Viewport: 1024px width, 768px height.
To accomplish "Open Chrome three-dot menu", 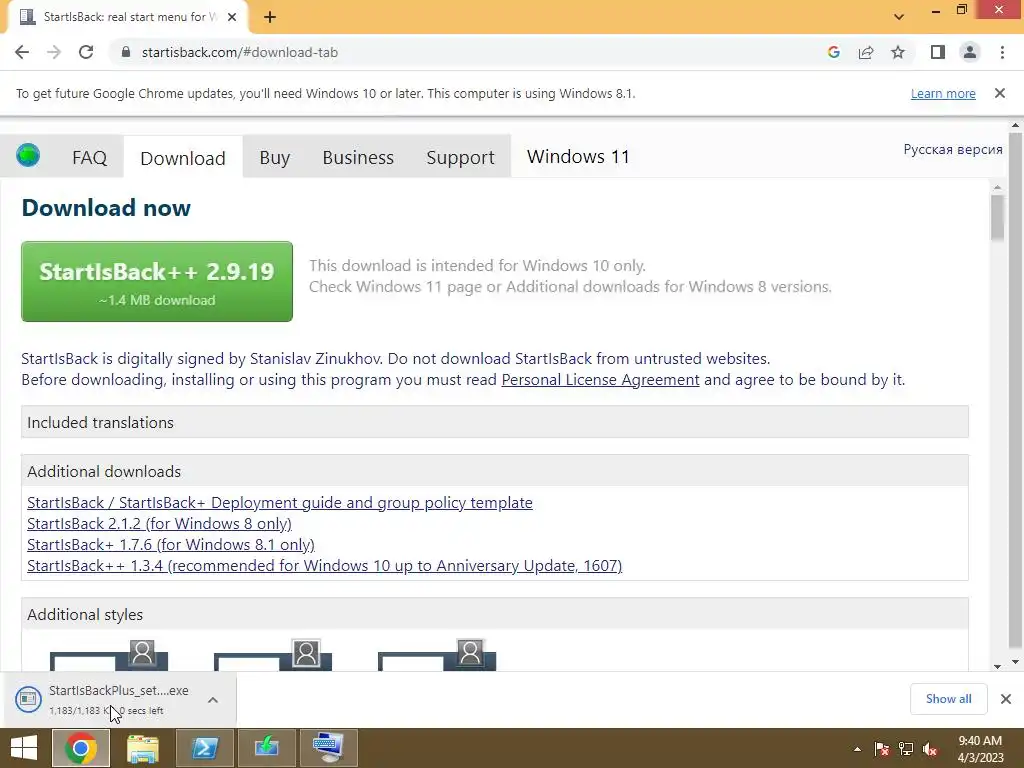I will tap(1002, 52).
